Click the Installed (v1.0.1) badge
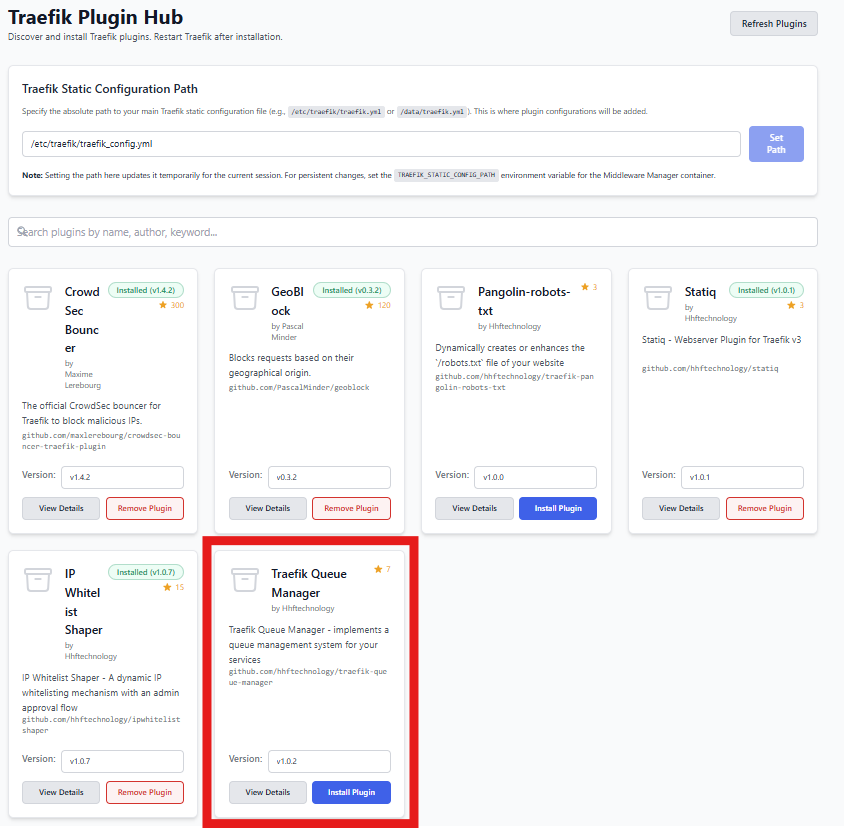This screenshot has height=828, width=844. point(766,290)
